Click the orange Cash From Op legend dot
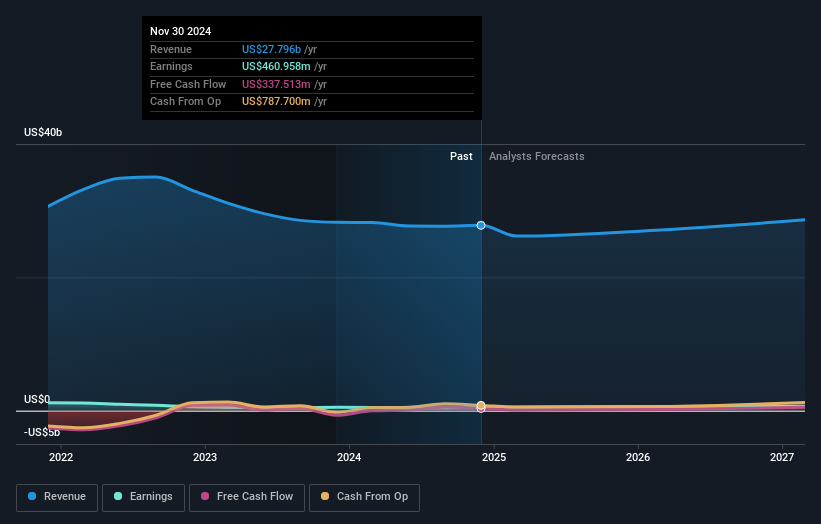The image size is (821, 524). pyautogui.click(x=325, y=496)
